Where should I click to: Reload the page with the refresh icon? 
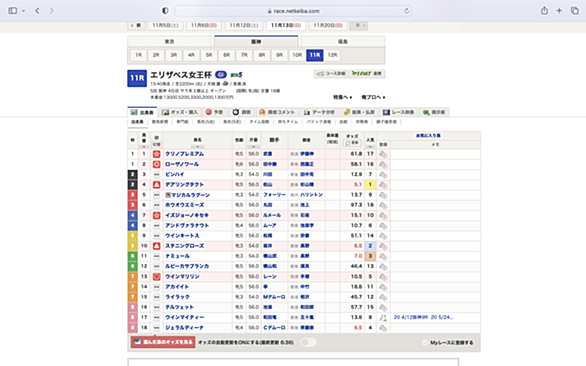(407, 11)
